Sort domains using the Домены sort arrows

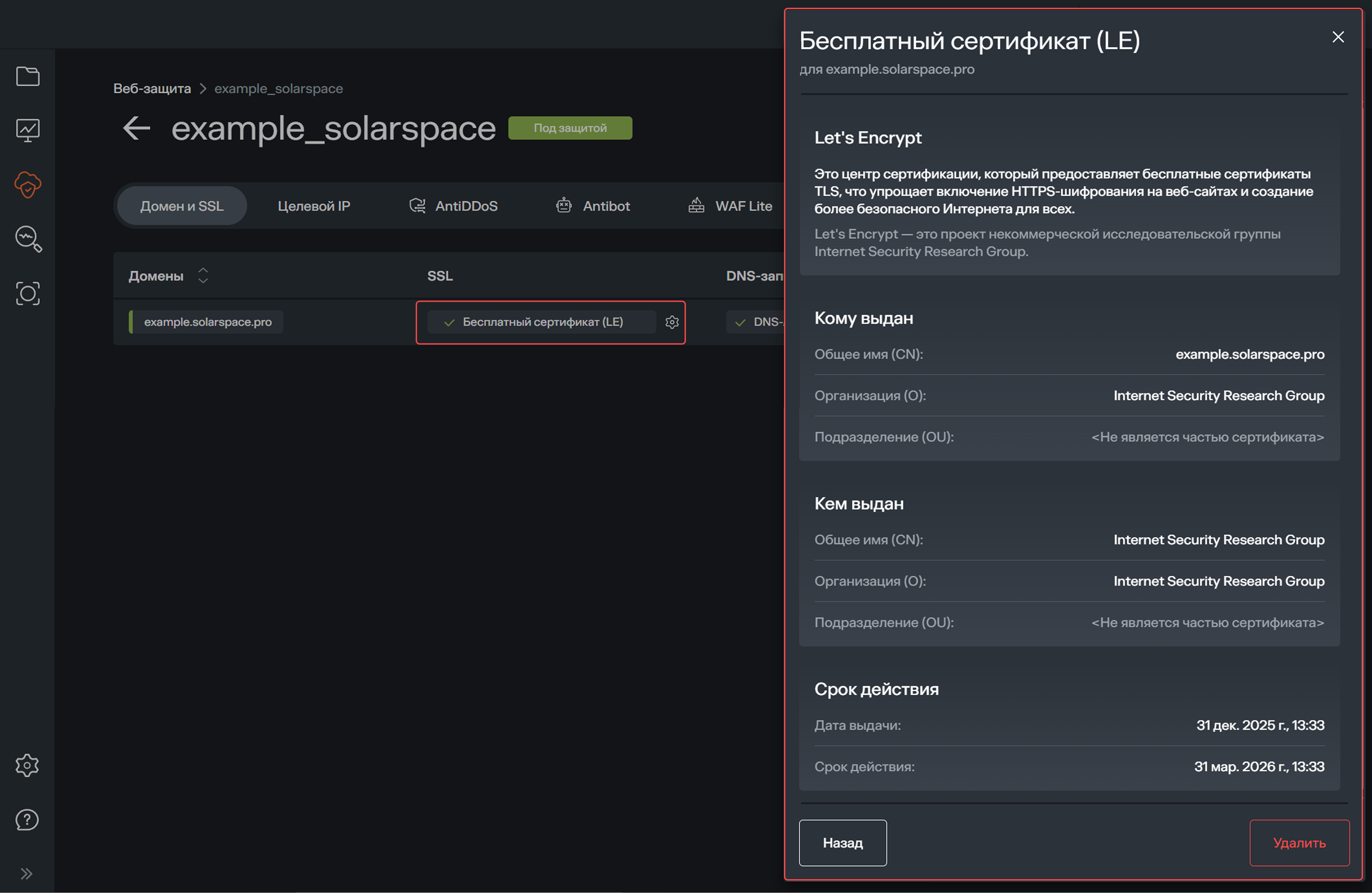203,275
